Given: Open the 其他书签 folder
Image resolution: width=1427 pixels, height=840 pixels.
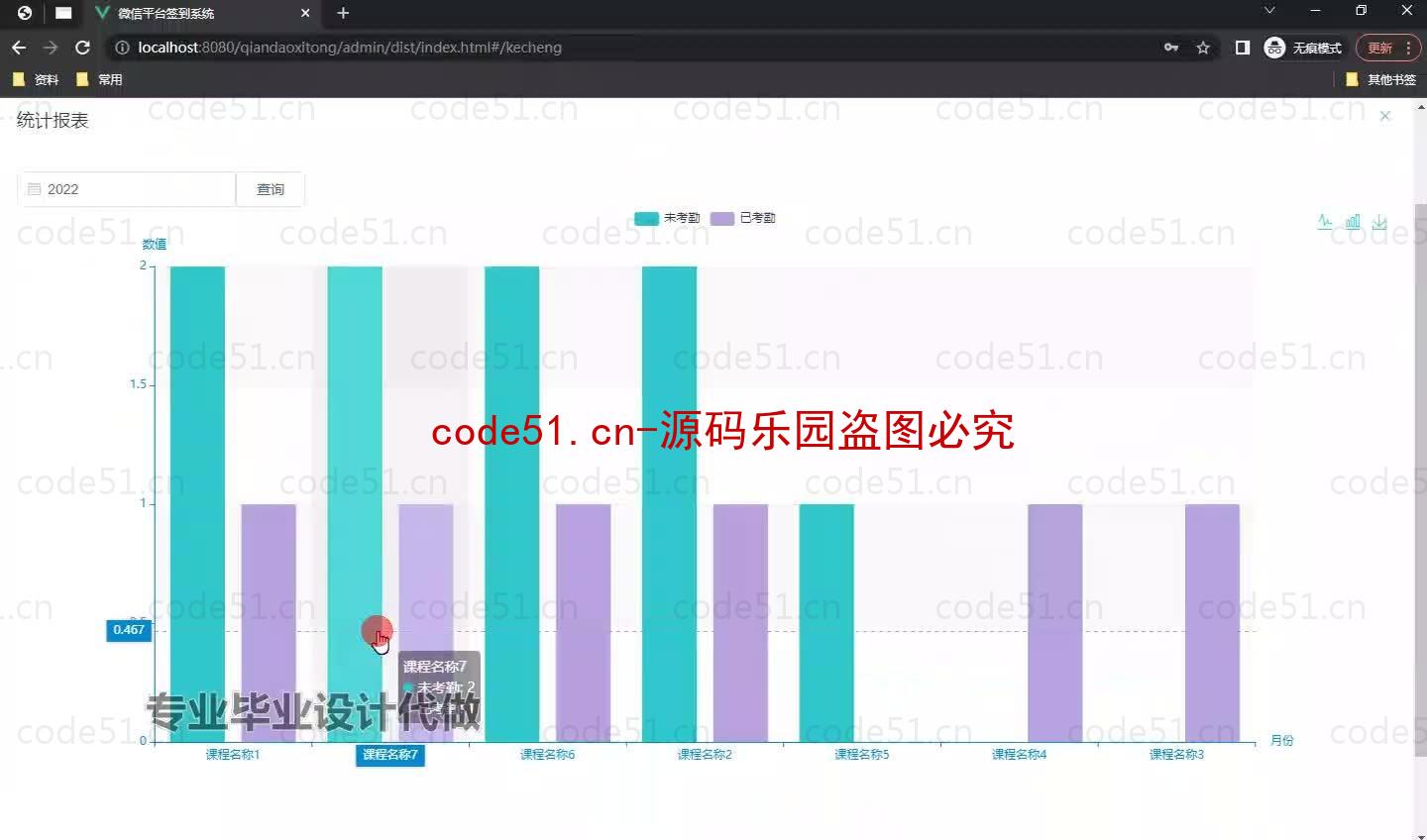Looking at the screenshot, I should coord(1381,79).
